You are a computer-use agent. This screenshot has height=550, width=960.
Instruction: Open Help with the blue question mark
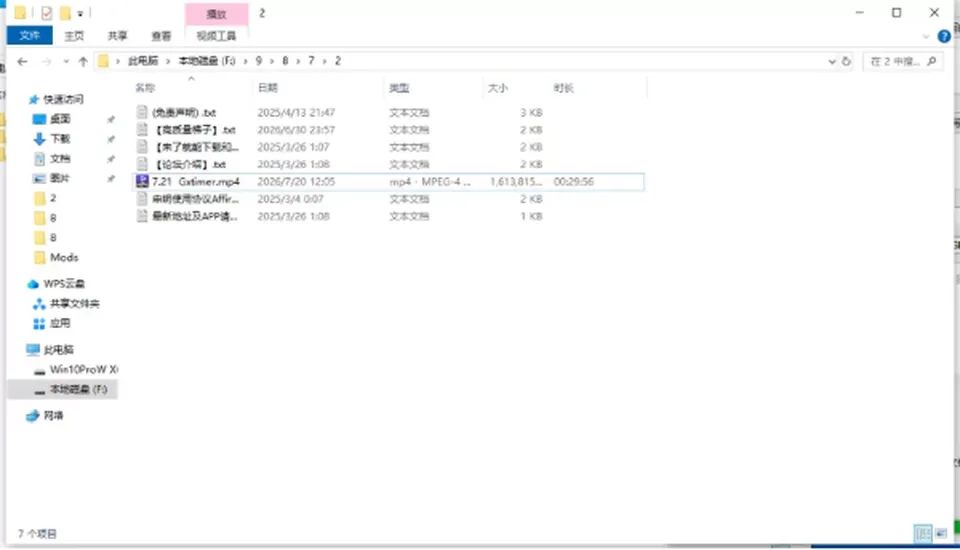944,37
